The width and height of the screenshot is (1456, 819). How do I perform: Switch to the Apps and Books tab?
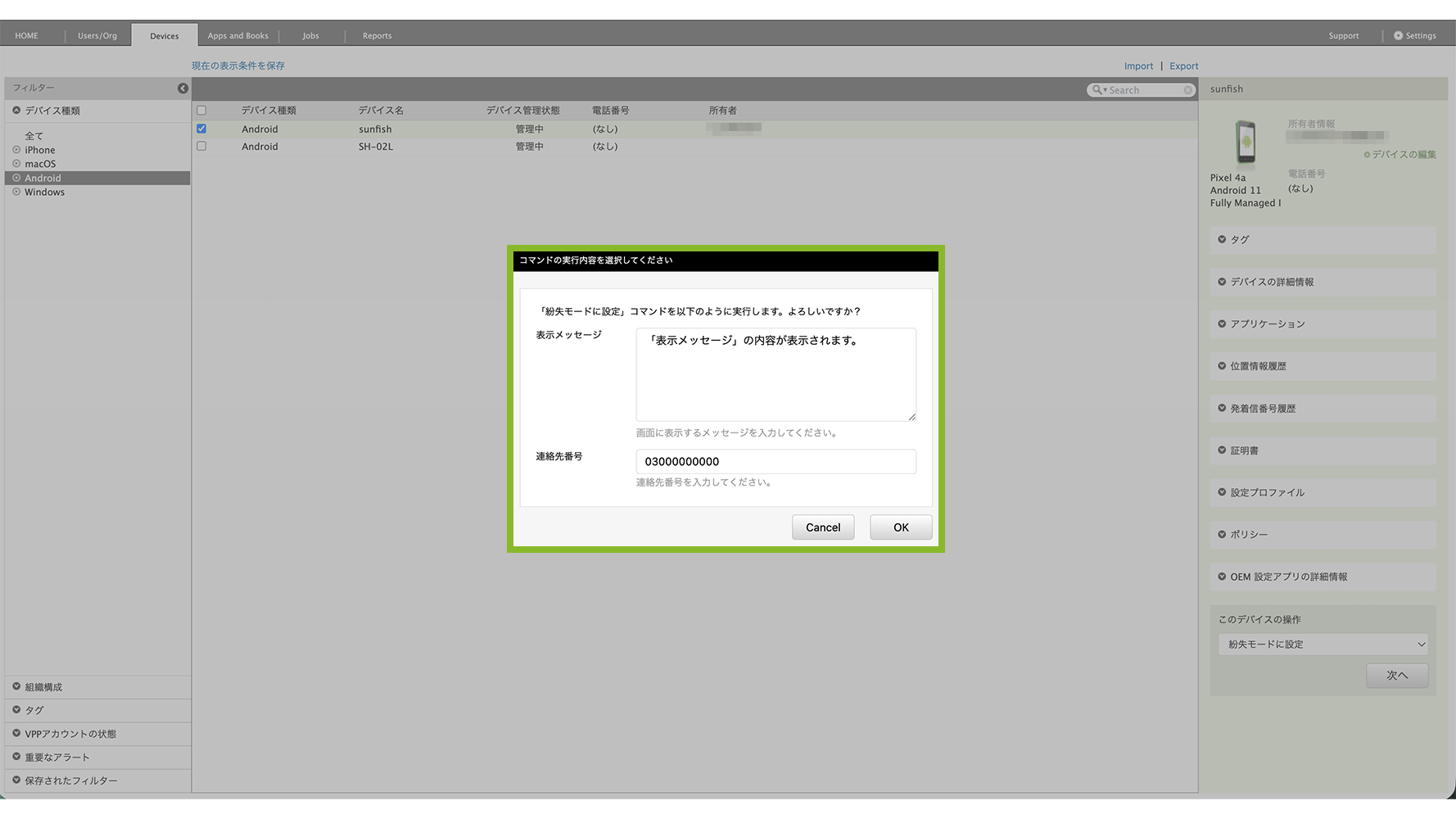pyautogui.click(x=237, y=36)
